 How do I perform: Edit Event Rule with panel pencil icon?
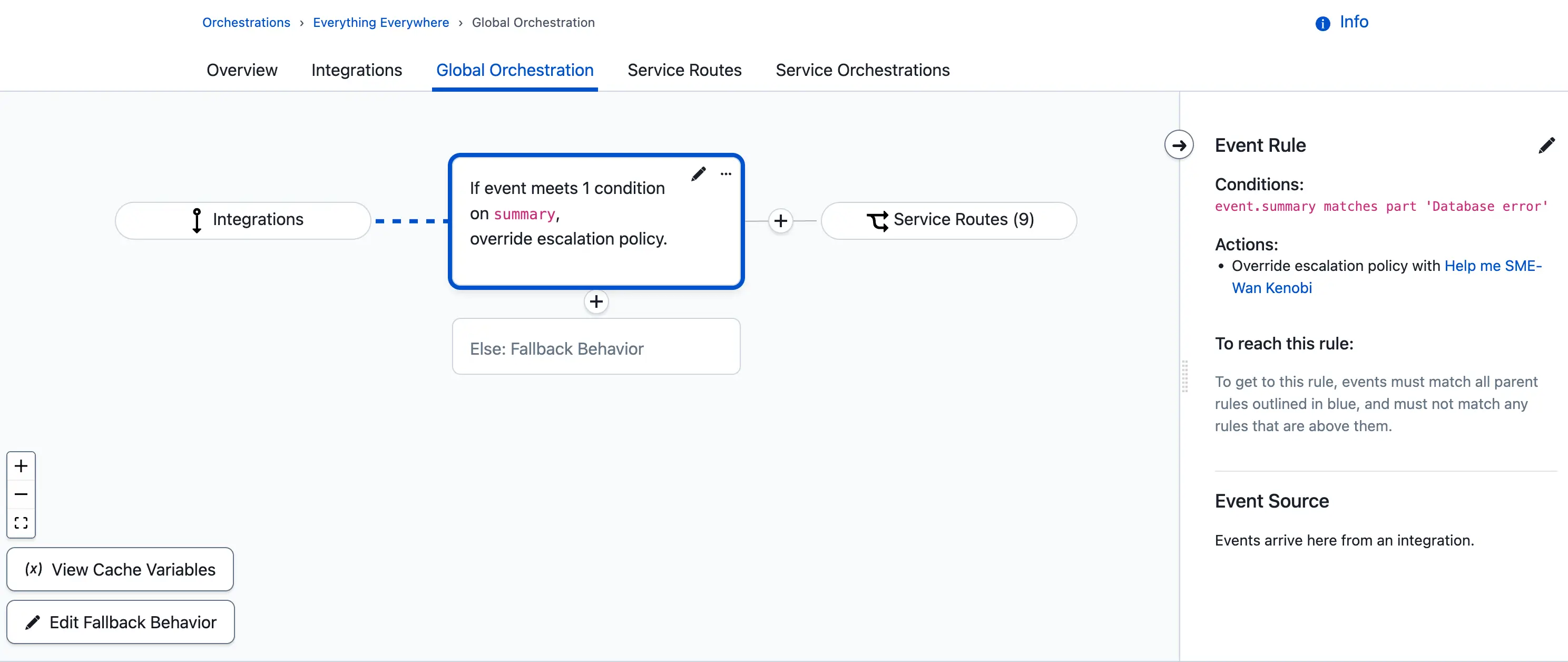pyautogui.click(x=1546, y=145)
